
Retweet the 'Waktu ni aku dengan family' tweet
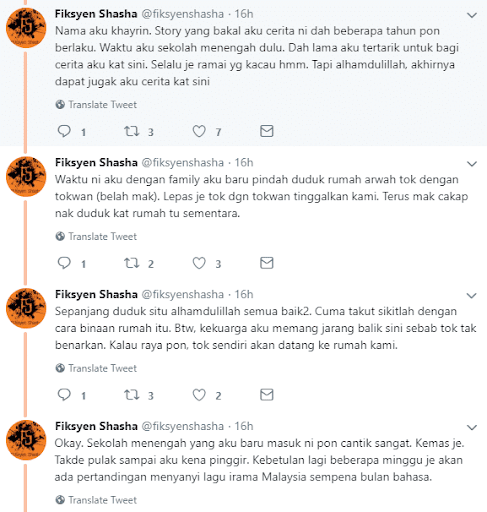(132, 263)
